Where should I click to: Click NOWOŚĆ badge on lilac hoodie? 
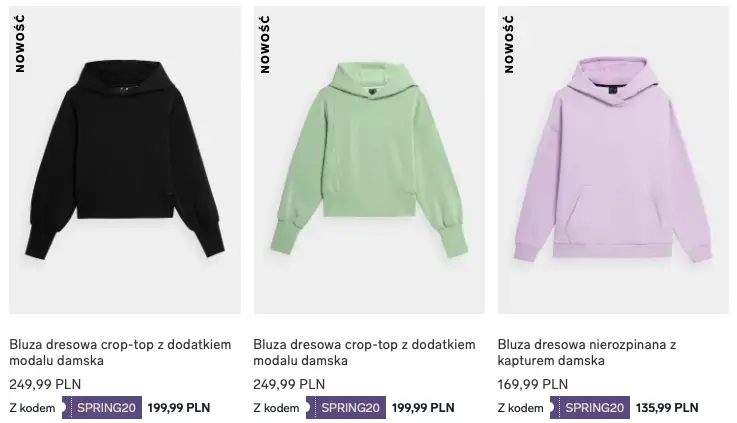click(509, 44)
